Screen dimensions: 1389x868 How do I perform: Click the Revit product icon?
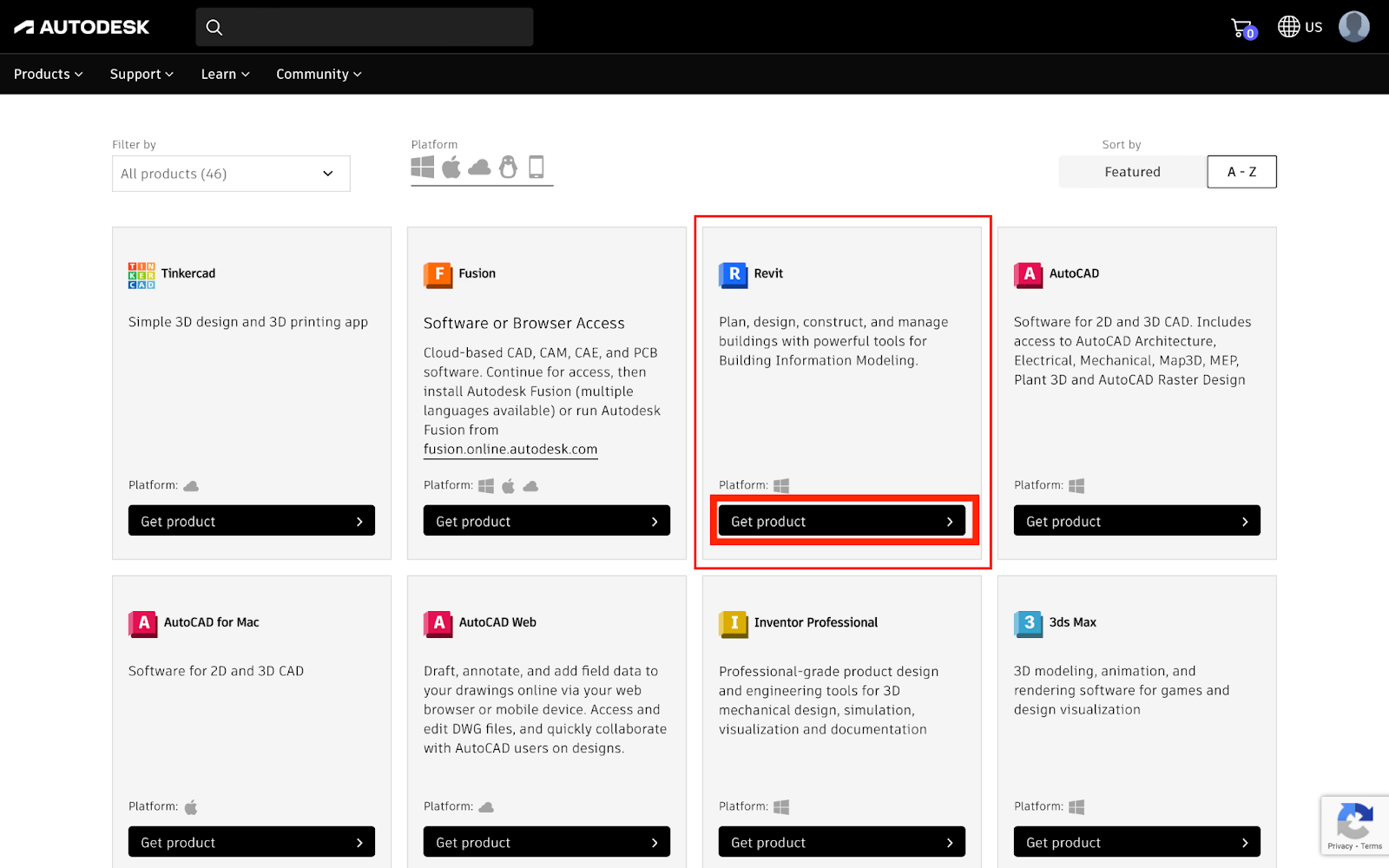click(x=734, y=274)
